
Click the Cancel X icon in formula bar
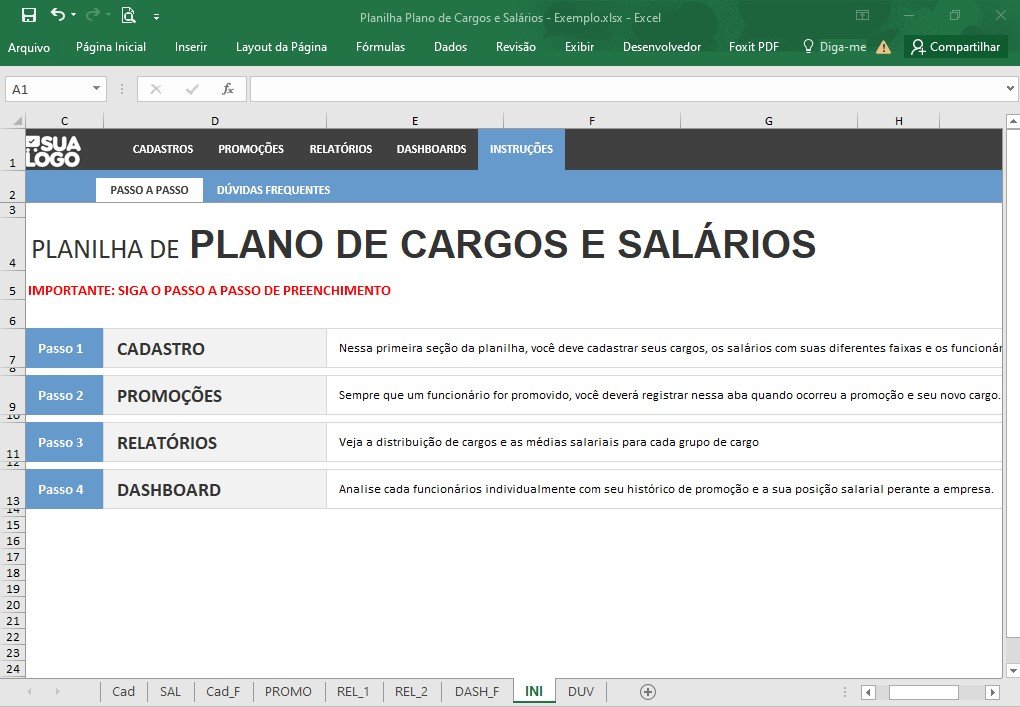(155, 89)
